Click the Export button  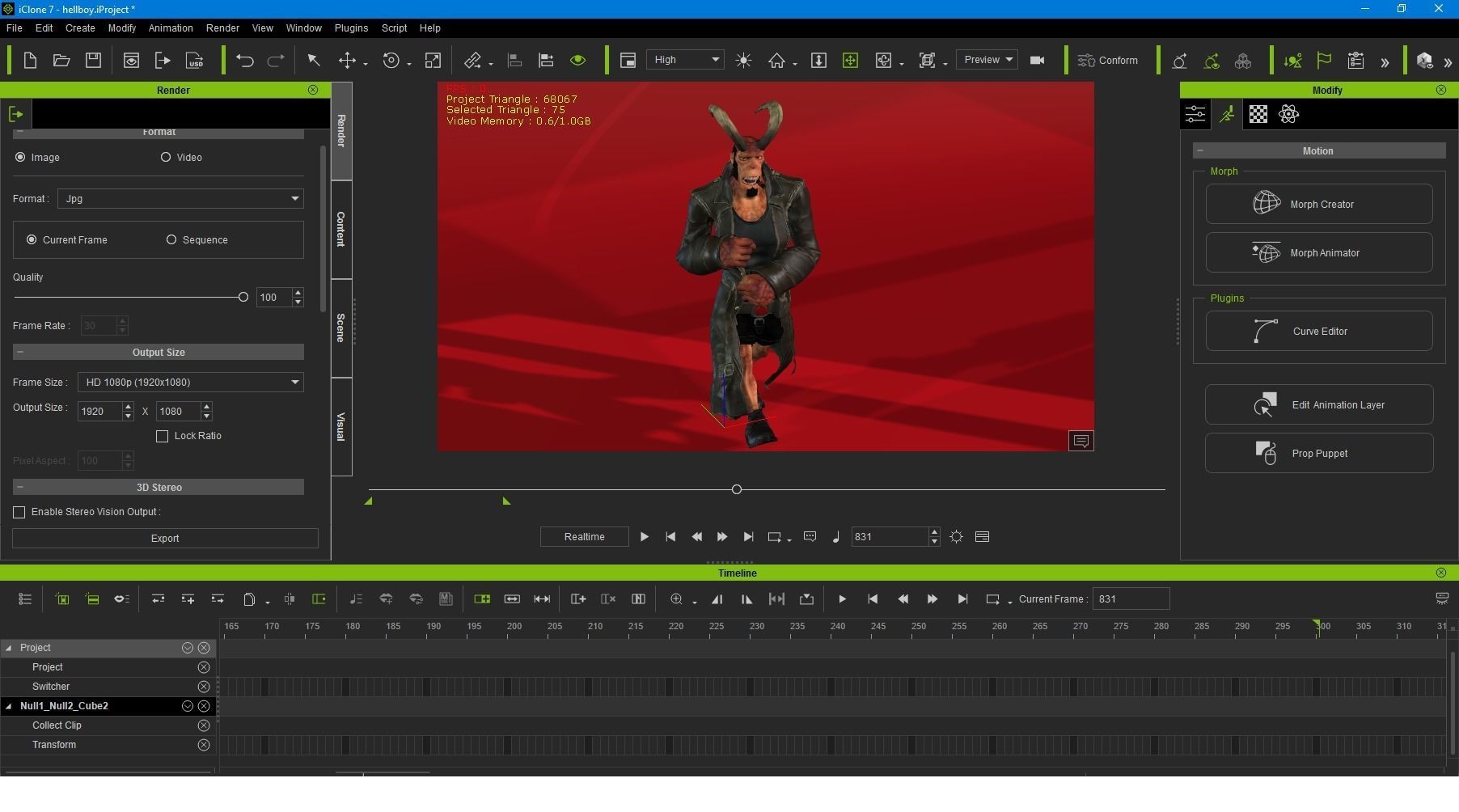165,539
